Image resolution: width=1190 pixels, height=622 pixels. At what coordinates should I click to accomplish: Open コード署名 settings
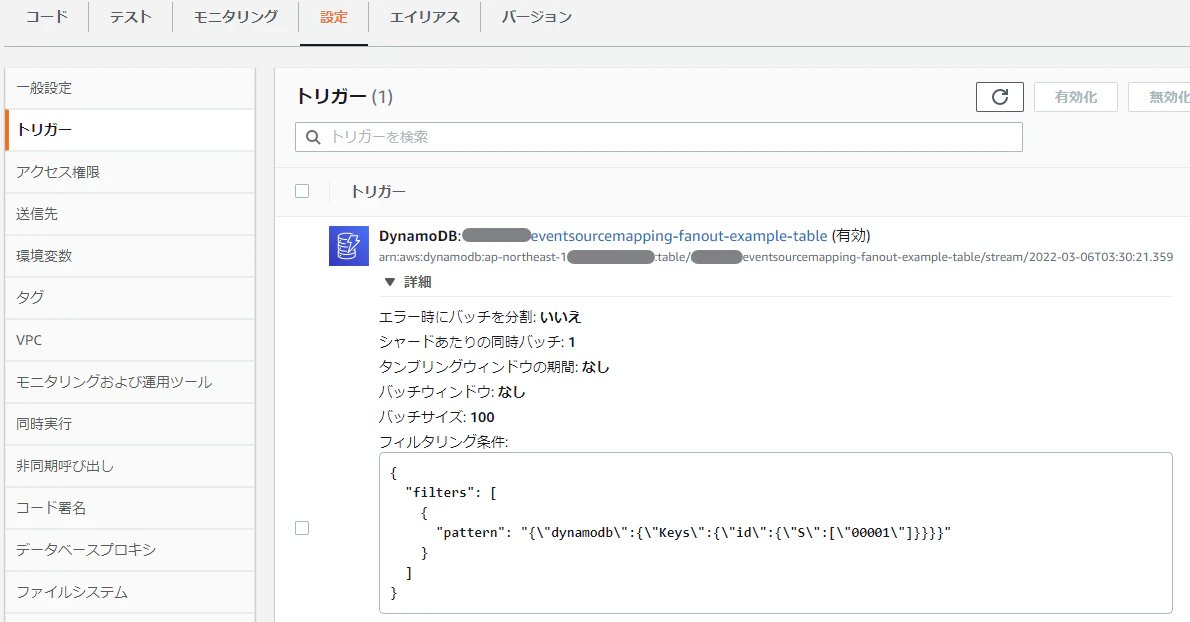(130, 507)
